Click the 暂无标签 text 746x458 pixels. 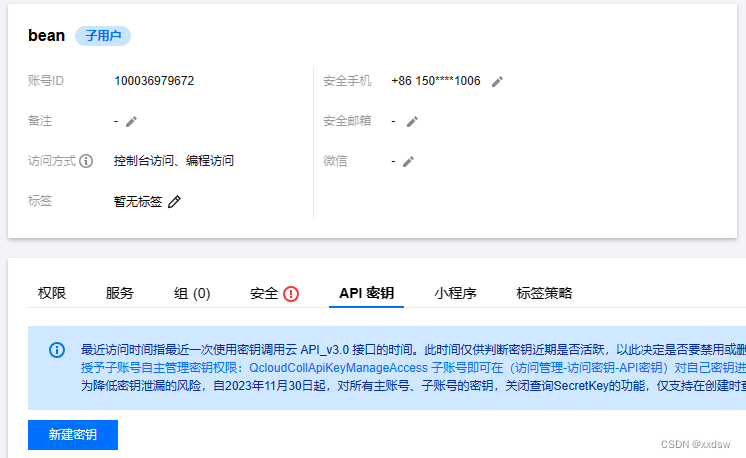[138, 201]
